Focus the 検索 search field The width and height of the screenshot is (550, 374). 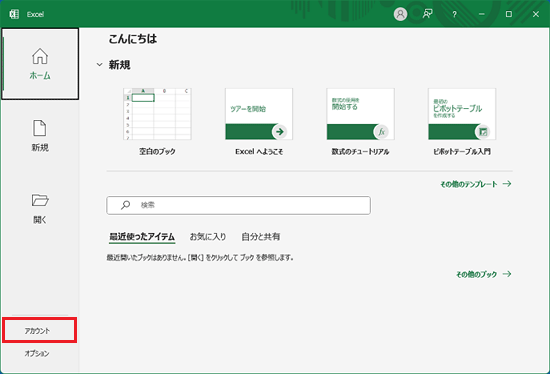[239, 205]
